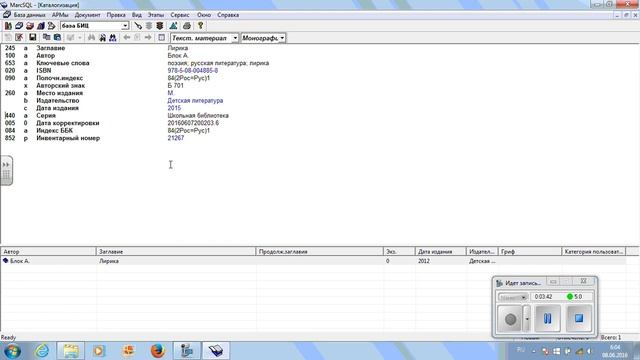This screenshot has width=640, height=360.
Task: Open the Справка menu
Action: coord(228,15)
